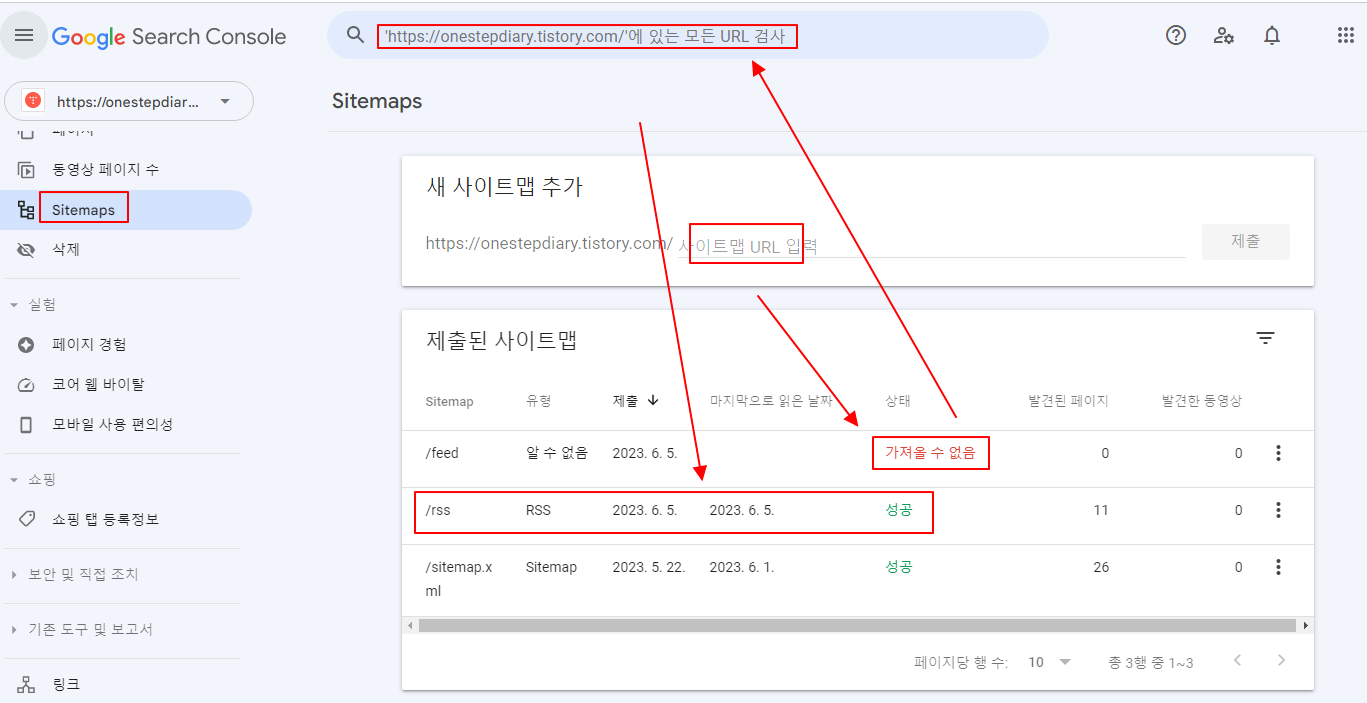Open more options for /rss row
The image size is (1367, 703).
[1278, 510]
